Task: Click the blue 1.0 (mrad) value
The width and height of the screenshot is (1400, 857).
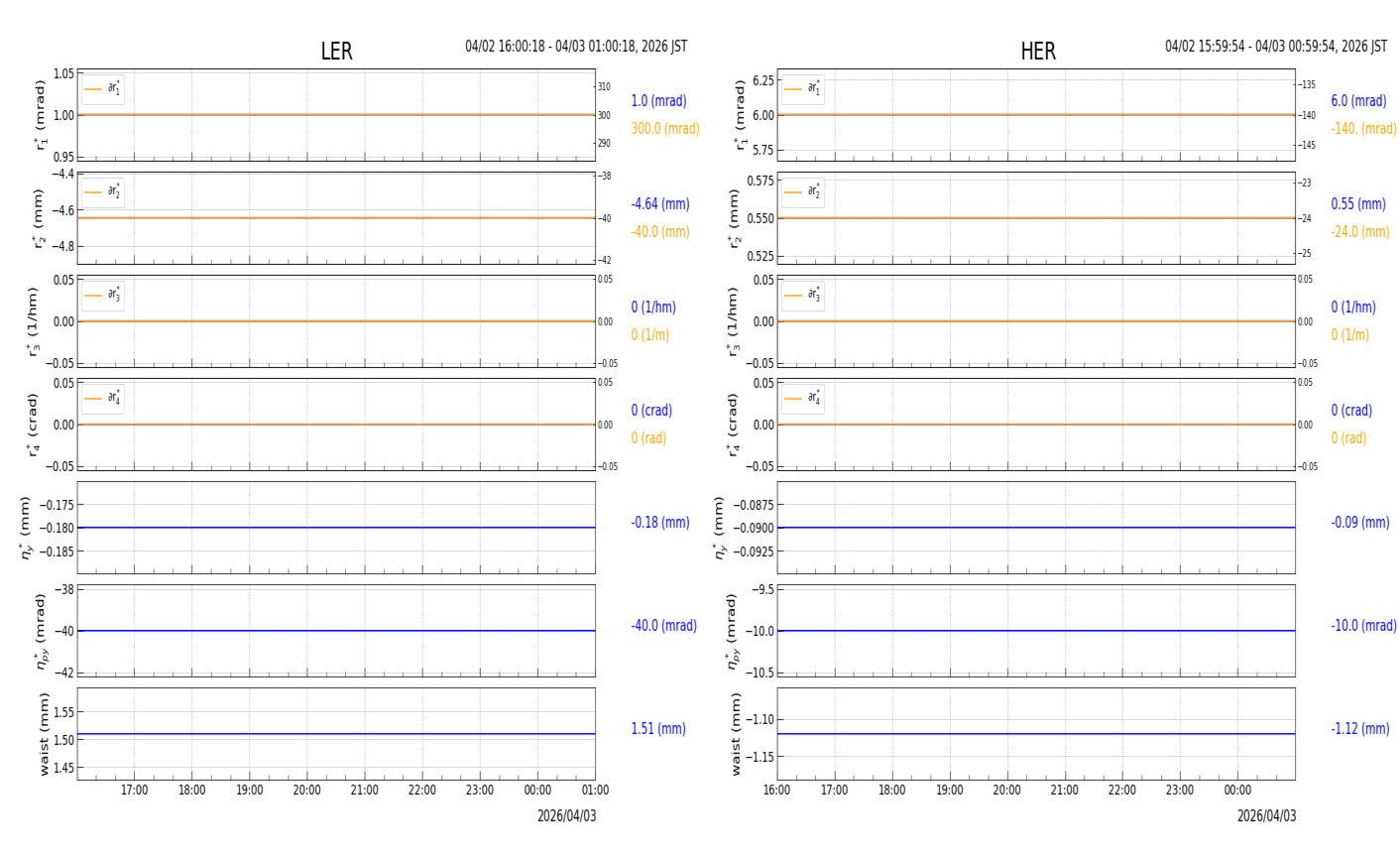Action: tap(658, 101)
